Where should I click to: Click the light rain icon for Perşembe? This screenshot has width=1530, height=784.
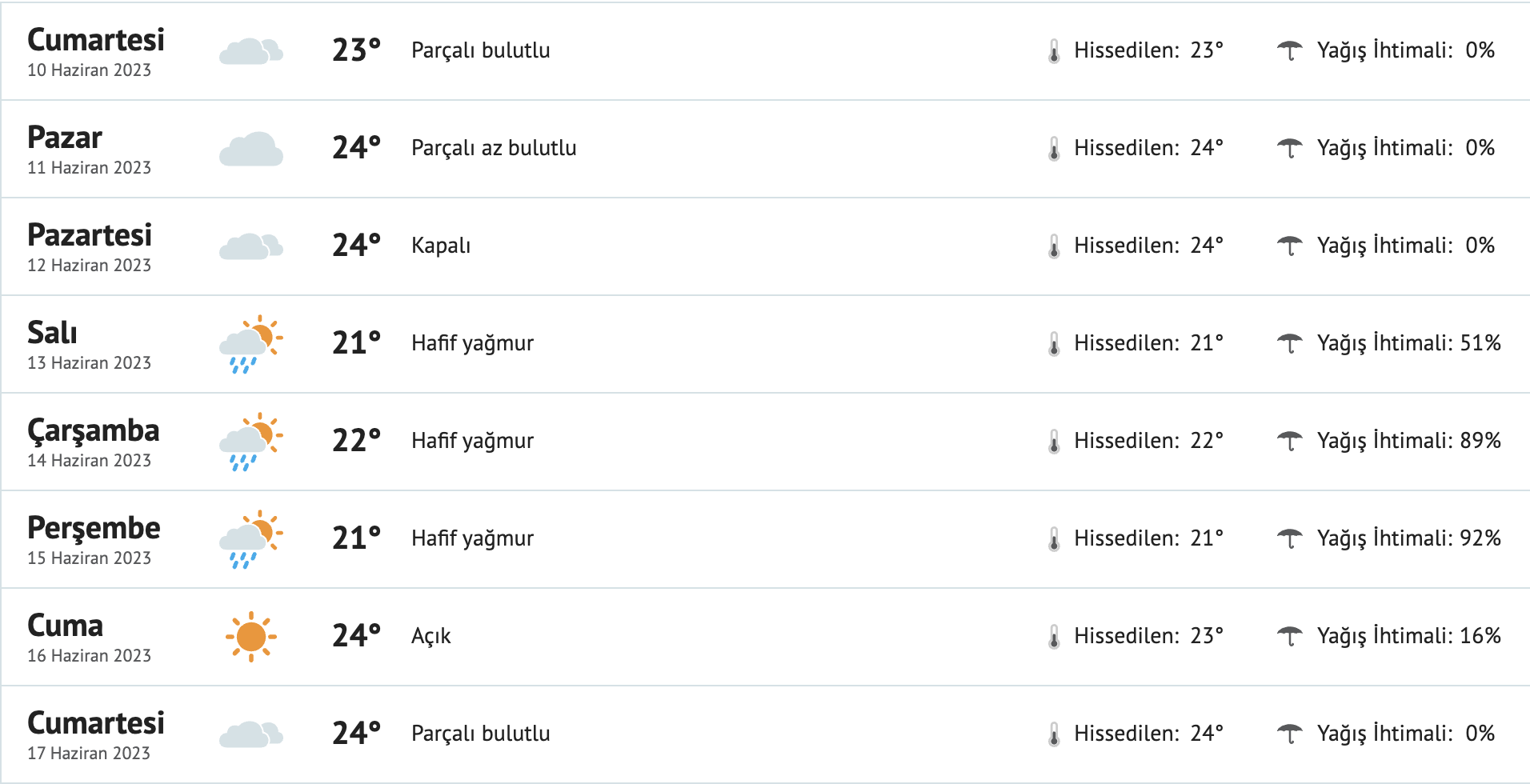coord(250,539)
